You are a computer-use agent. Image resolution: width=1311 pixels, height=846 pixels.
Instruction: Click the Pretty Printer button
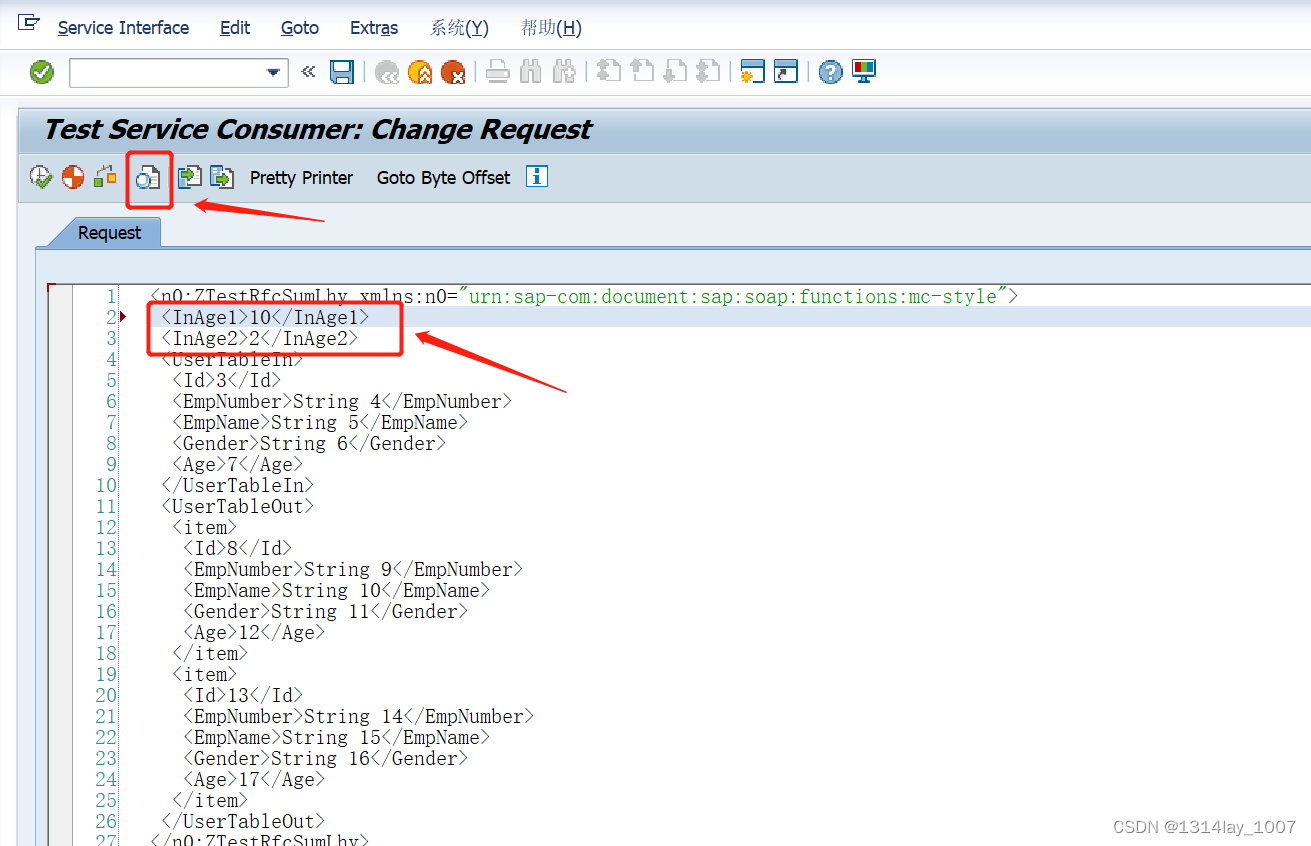(x=301, y=177)
